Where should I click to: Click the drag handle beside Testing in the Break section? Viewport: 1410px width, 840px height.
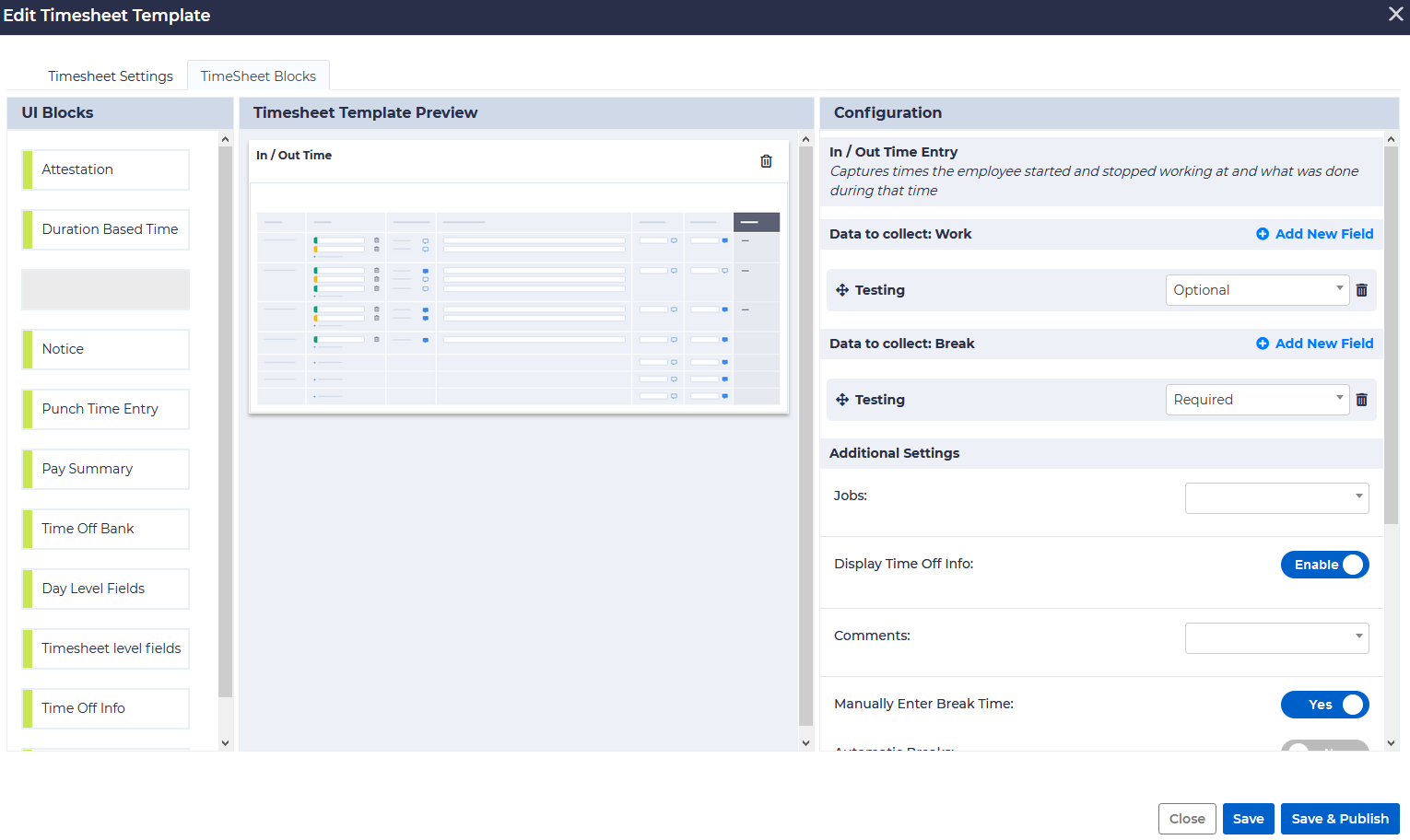(x=842, y=399)
